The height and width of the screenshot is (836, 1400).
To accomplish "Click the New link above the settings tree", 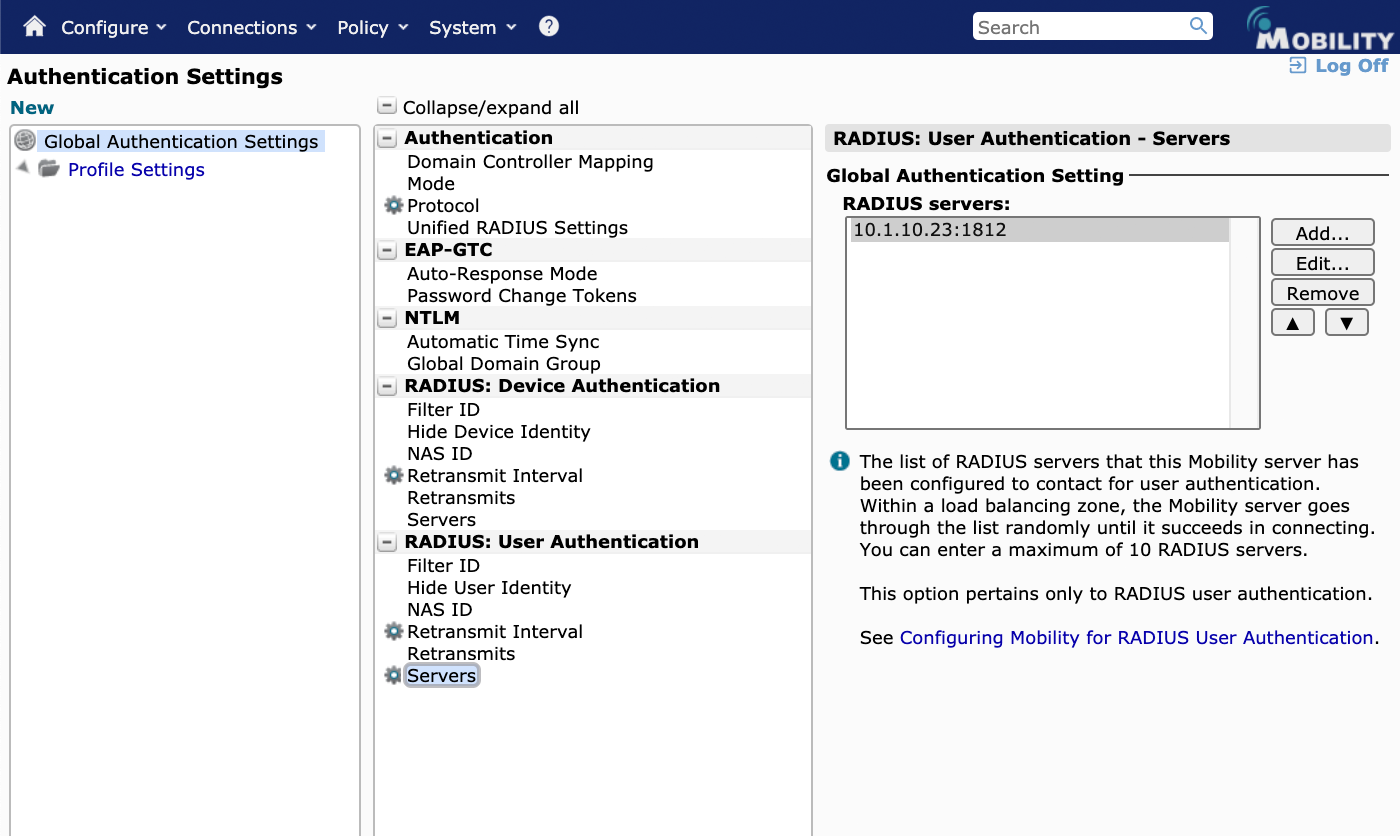I will click(31, 107).
